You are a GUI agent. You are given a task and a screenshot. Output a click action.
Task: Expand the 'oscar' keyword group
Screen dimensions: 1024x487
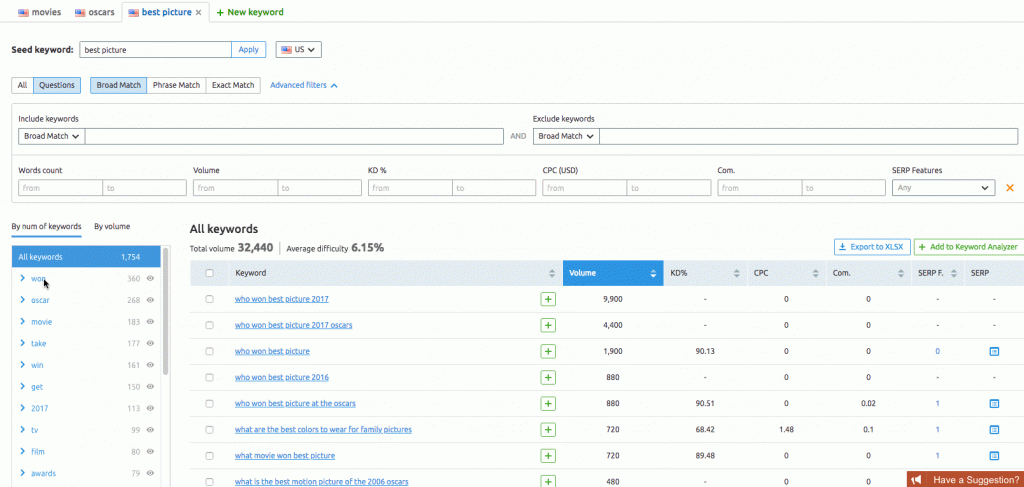(22, 300)
